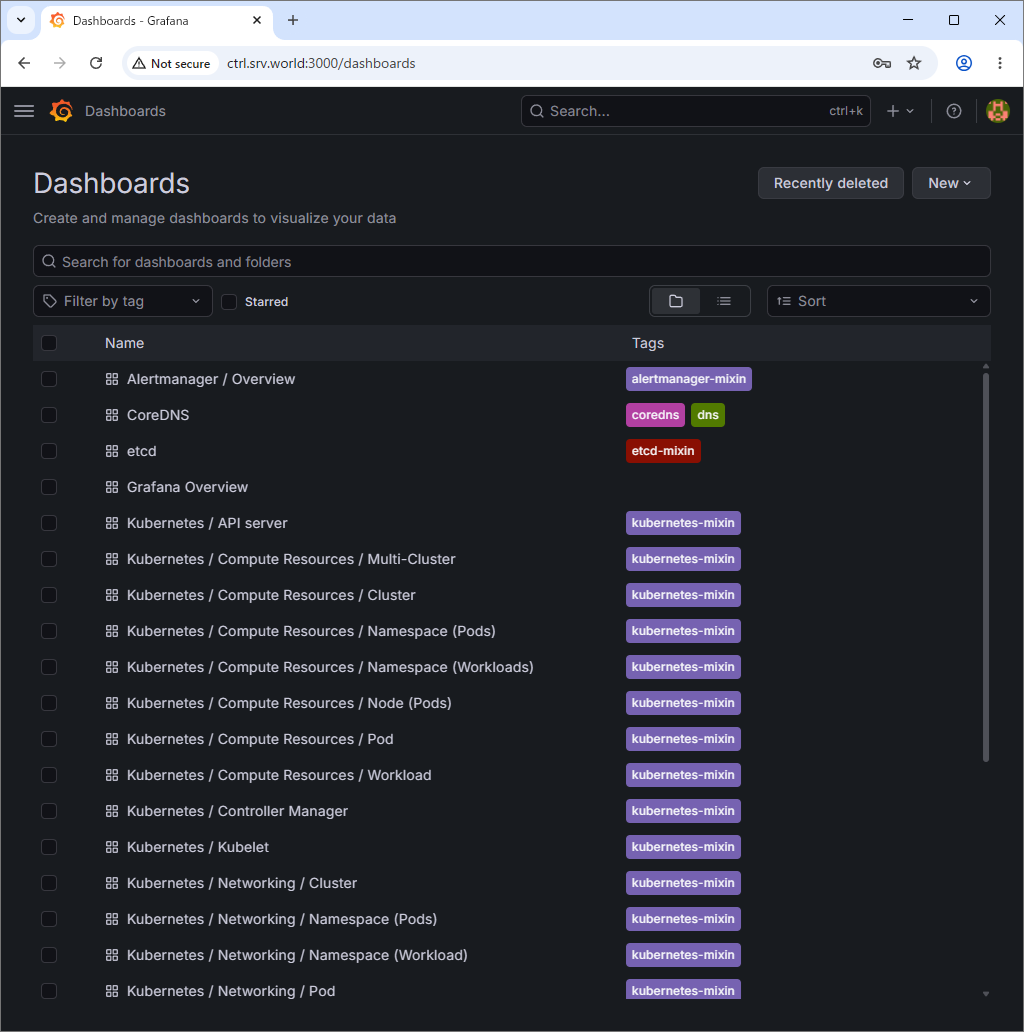The width and height of the screenshot is (1024, 1032).
Task: Click dashboard icon beside Kubernetes / Kubelet
Action: tap(112, 848)
